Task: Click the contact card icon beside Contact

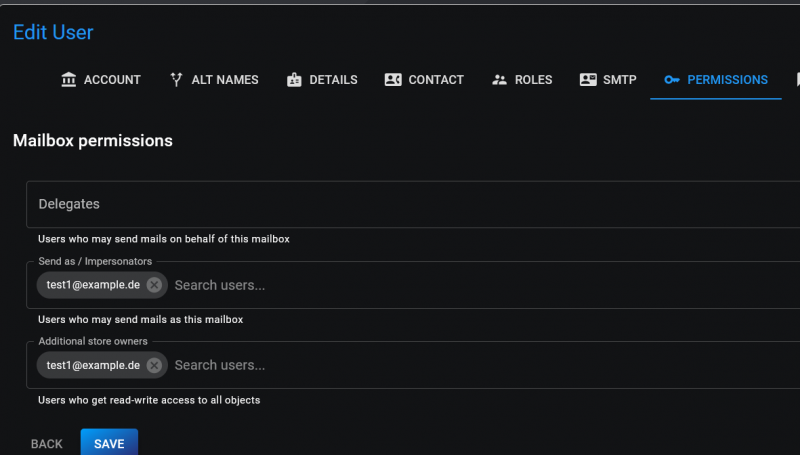Action: click(393, 80)
